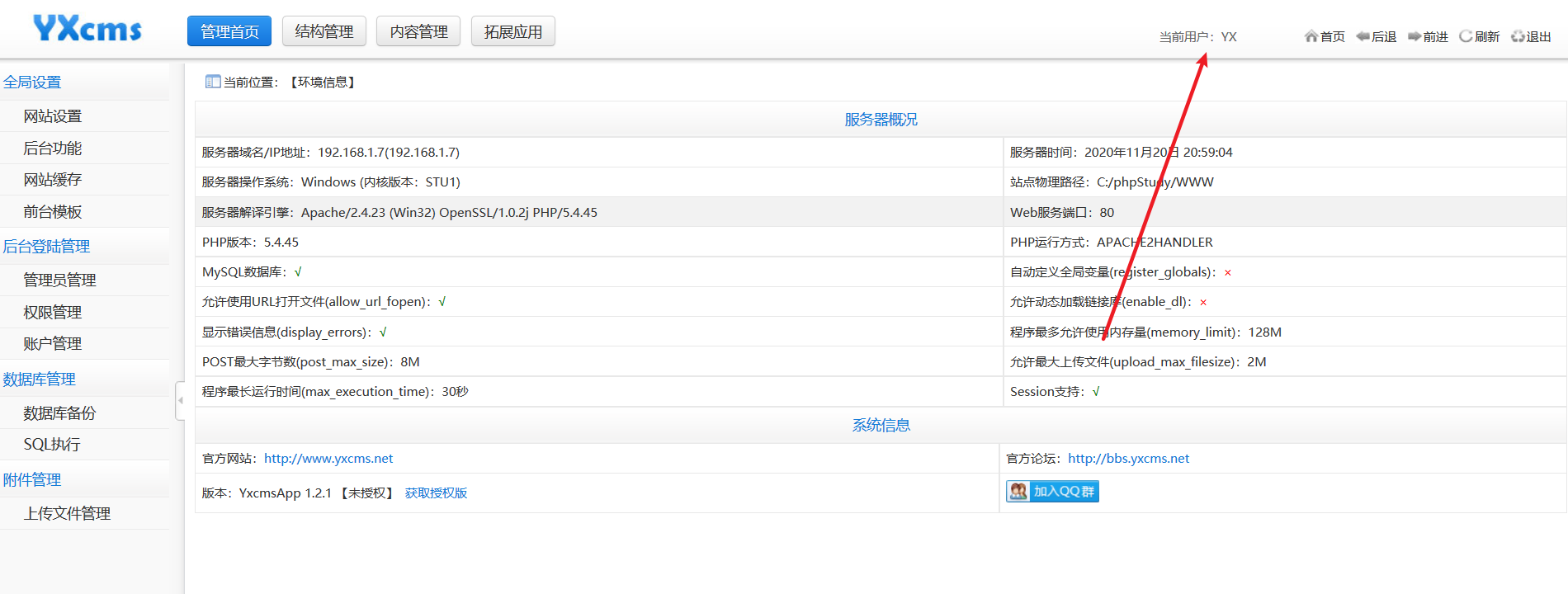Open the 管理首页 tab
This screenshot has width=1568, height=594.
click(229, 31)
